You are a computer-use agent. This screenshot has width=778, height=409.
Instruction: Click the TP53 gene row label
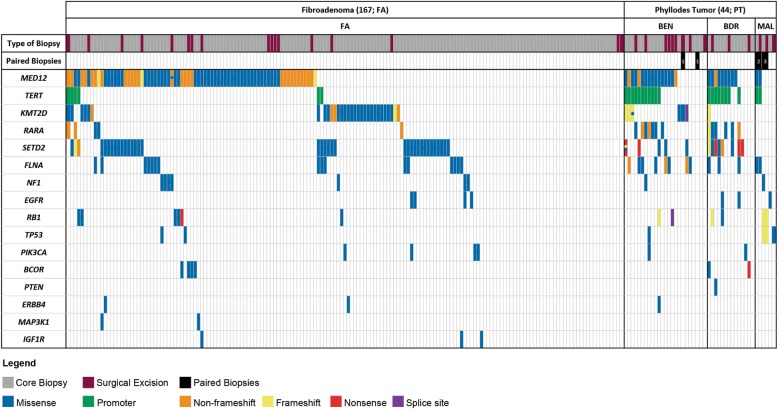tap(17, 234)
